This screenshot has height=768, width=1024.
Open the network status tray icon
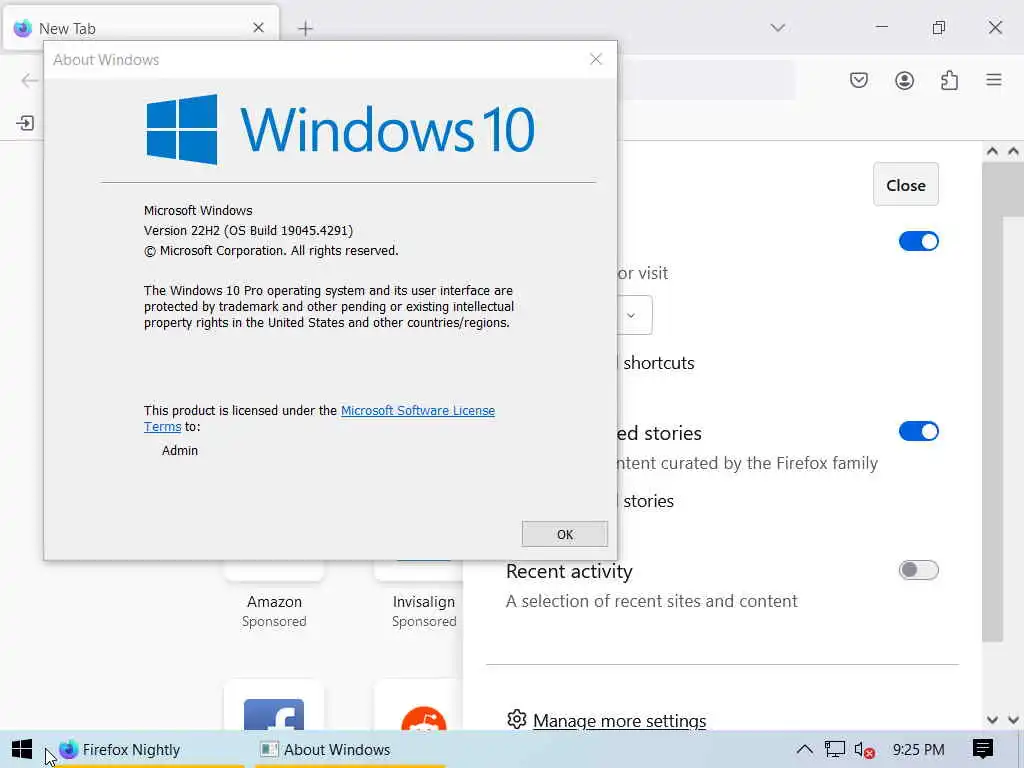pyautogui.click(x=834, y=749)
